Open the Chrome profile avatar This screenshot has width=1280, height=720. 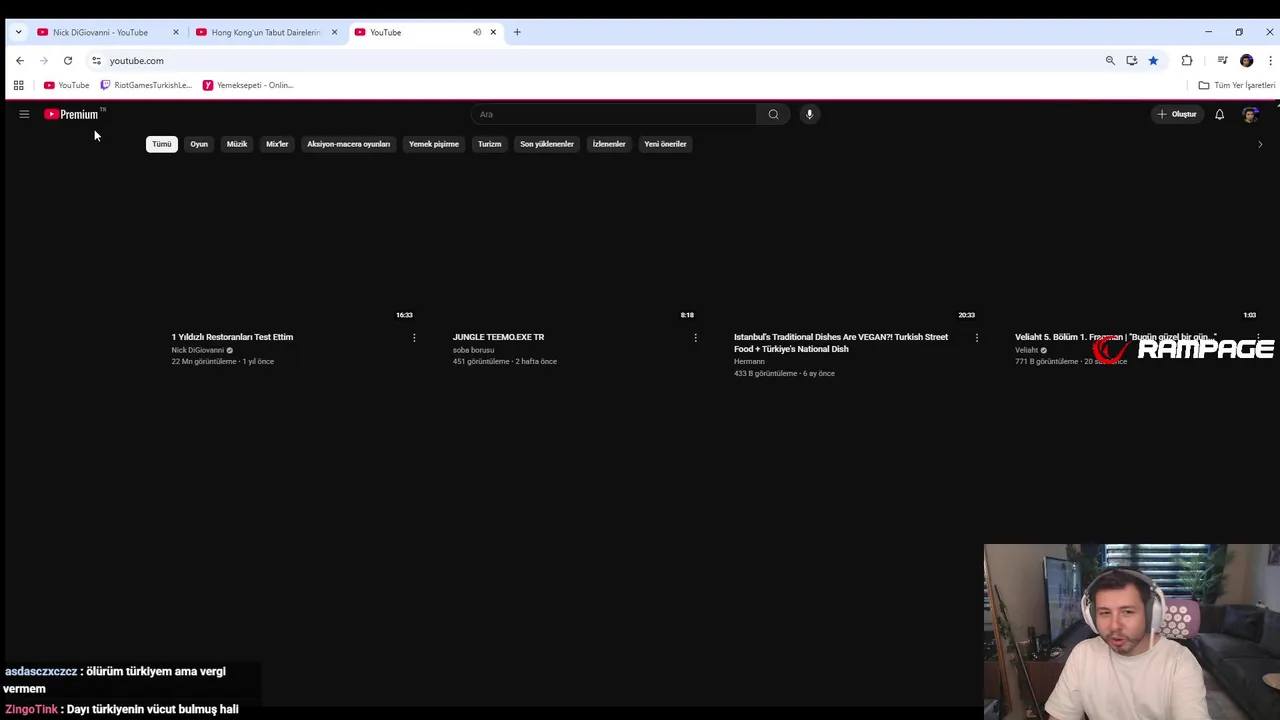coord(1246,61)
